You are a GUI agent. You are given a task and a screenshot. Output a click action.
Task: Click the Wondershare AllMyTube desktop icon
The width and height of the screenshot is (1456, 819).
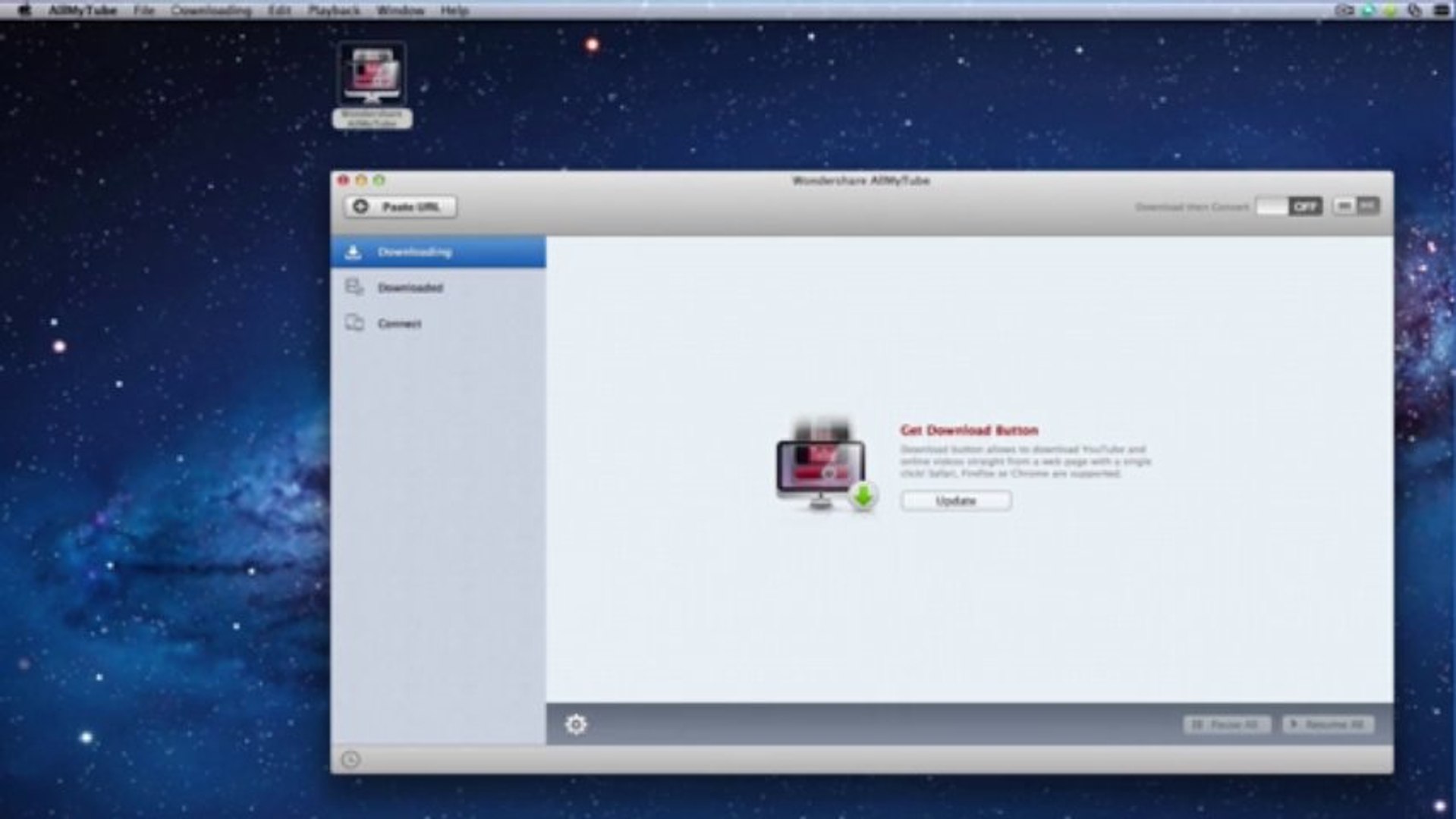[372, 85]
